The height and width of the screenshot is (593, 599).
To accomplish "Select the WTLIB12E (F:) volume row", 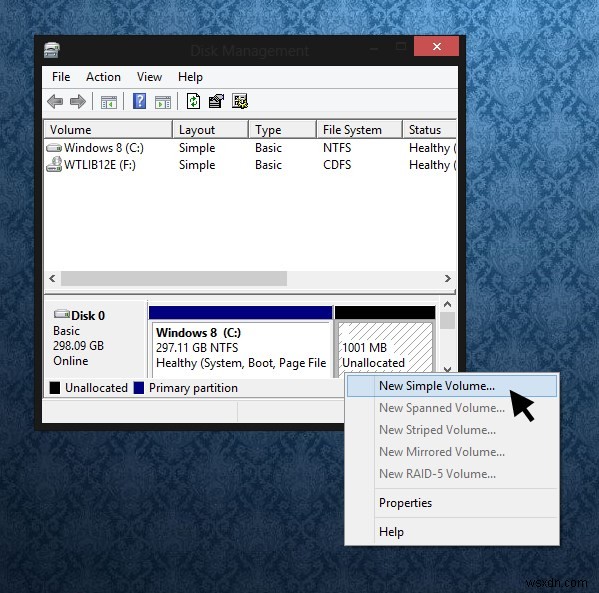I will tap(251, 165).
